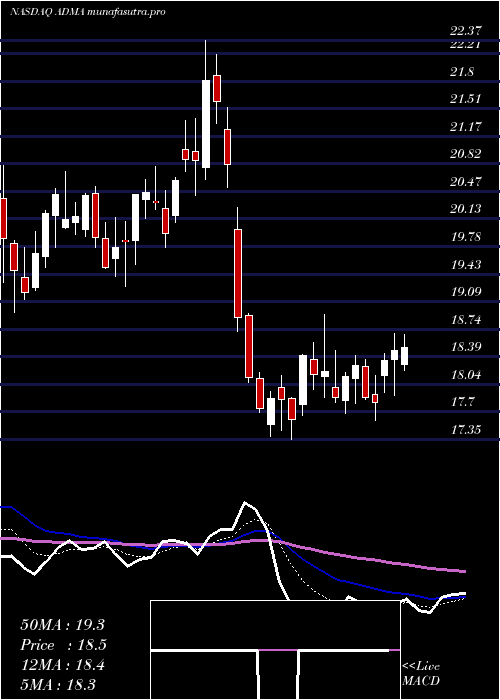Click the 21.8 price axis label
The height and width of the screenshot is (700, 500).
click(462, 72)
